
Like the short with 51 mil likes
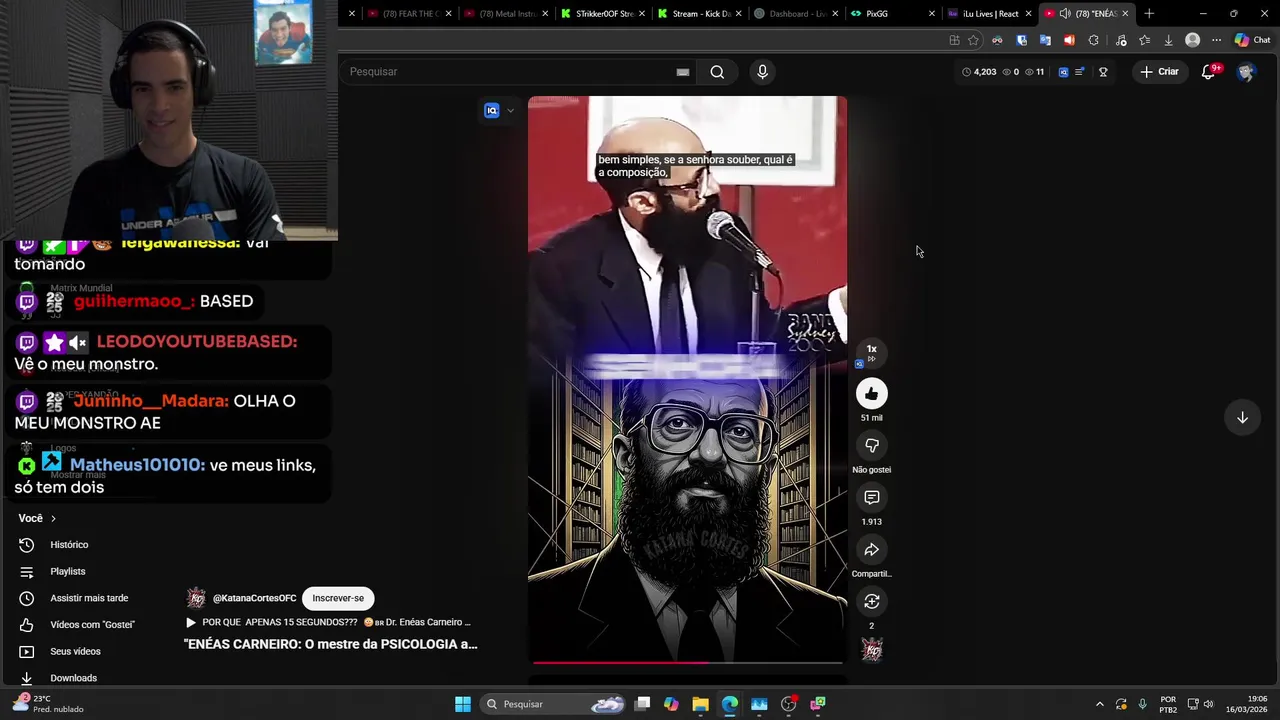coord(872,394)
